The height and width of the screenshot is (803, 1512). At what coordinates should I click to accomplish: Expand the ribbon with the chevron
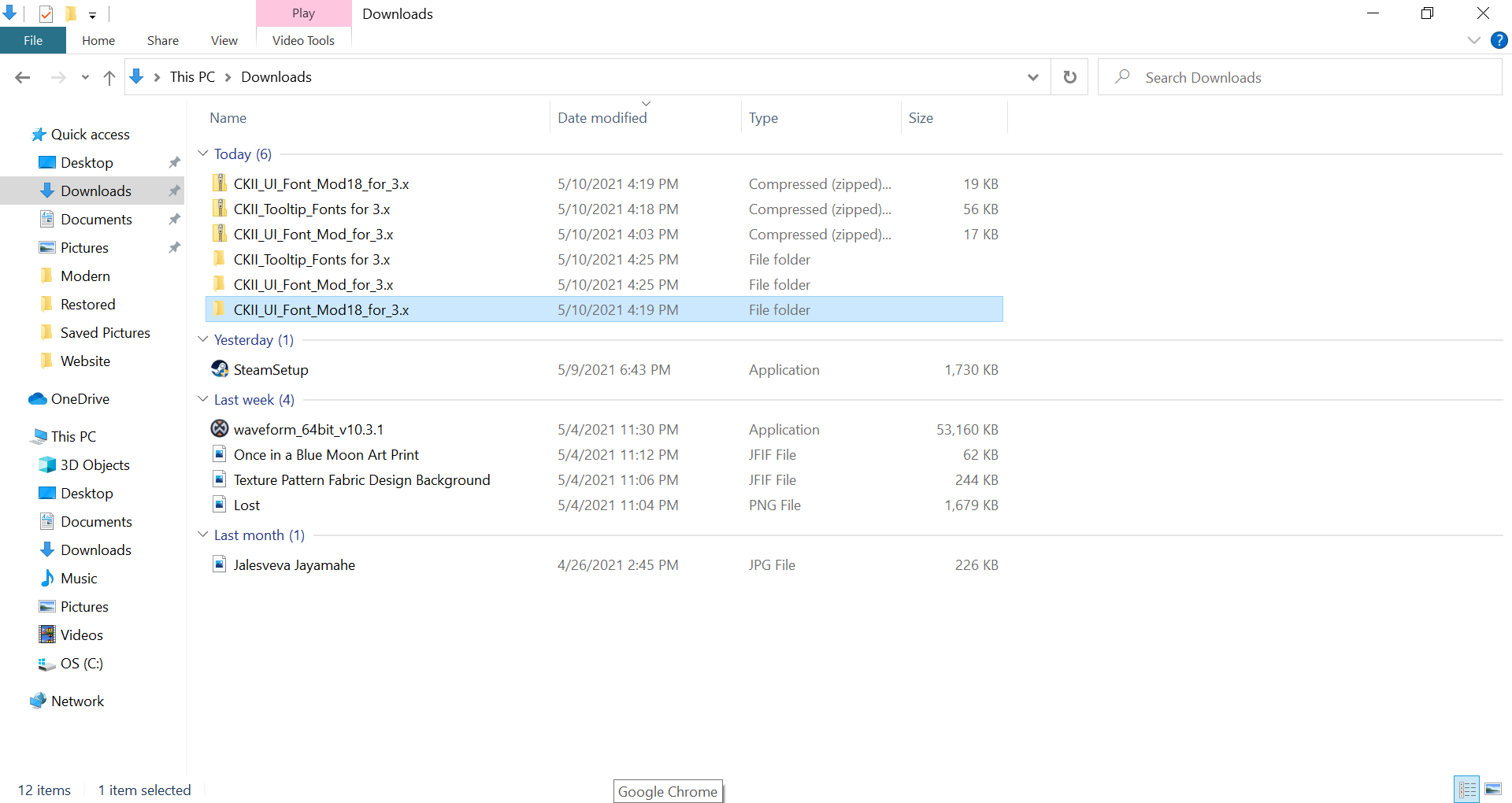click(1473, 40)
